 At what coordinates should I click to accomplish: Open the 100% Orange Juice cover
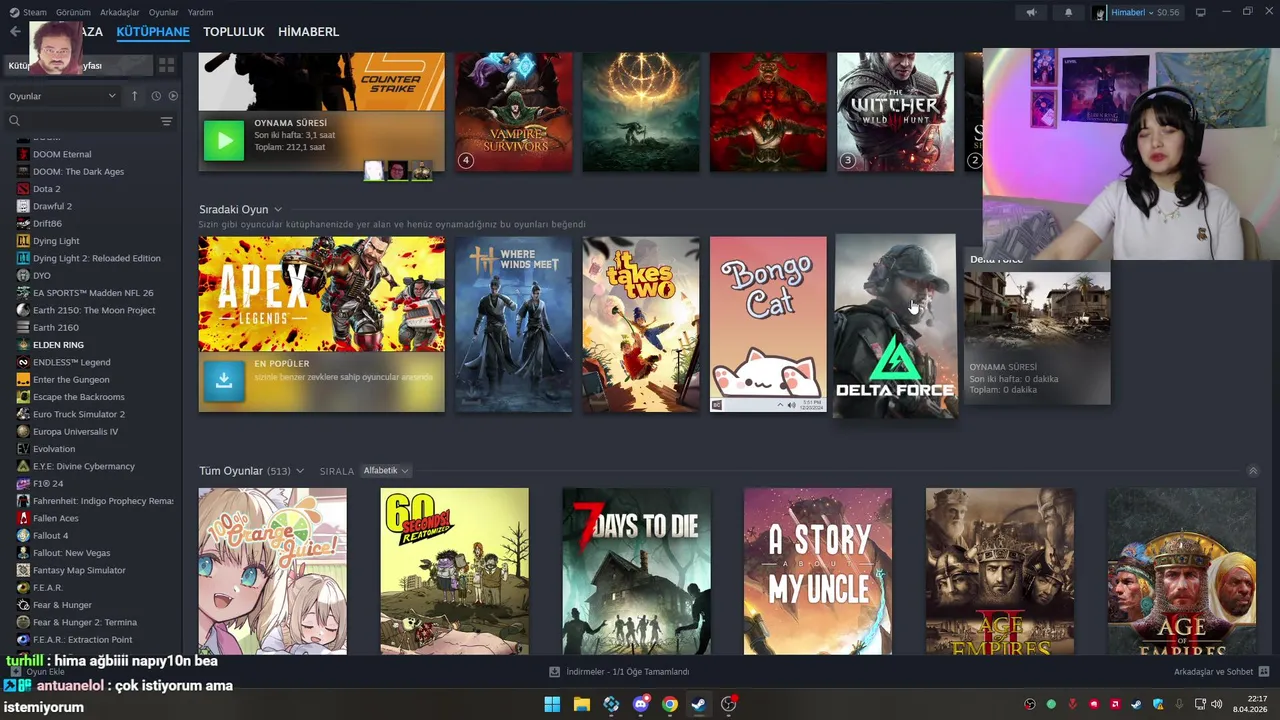(272, 571)
